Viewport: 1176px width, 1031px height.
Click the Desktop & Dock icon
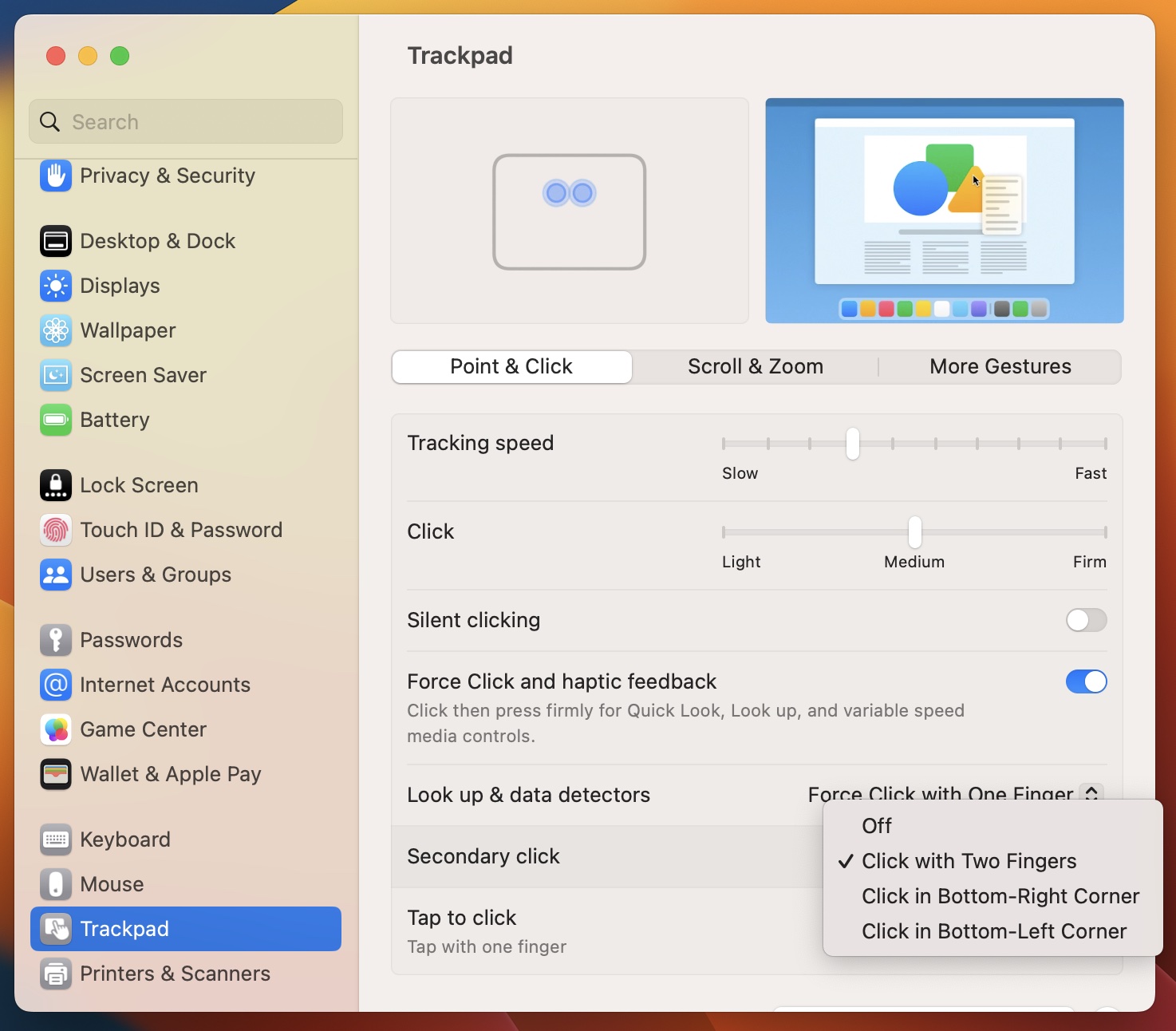(x=55, y=241)
